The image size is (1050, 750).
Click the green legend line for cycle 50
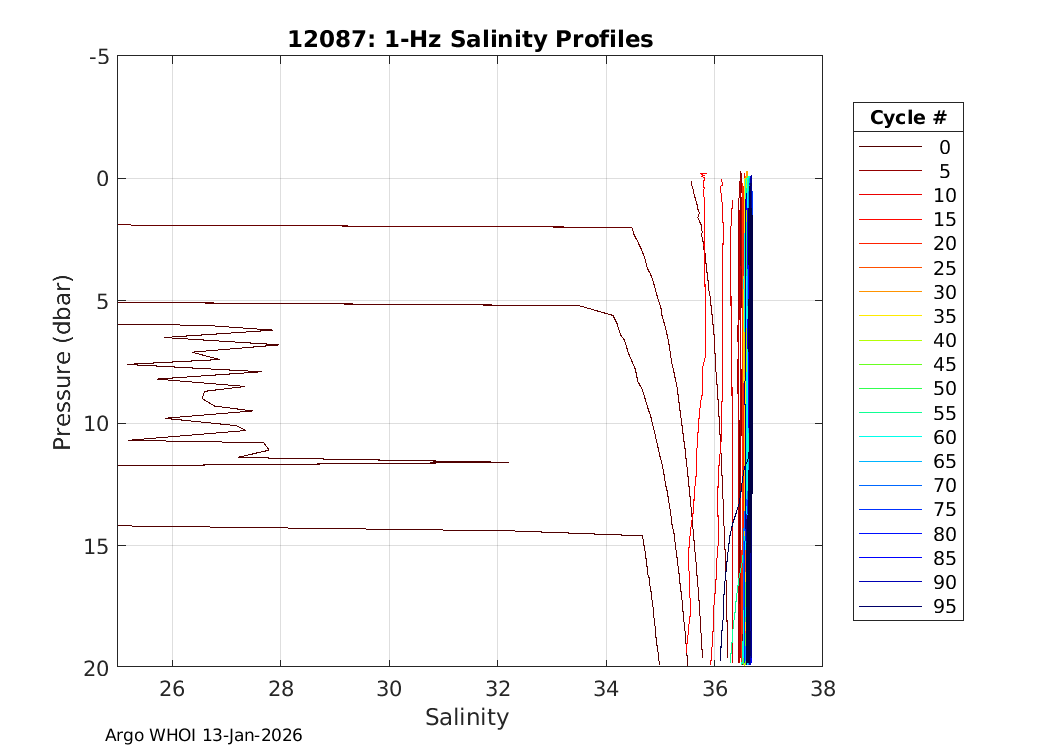pyautogui.click(x=889, y=389)
